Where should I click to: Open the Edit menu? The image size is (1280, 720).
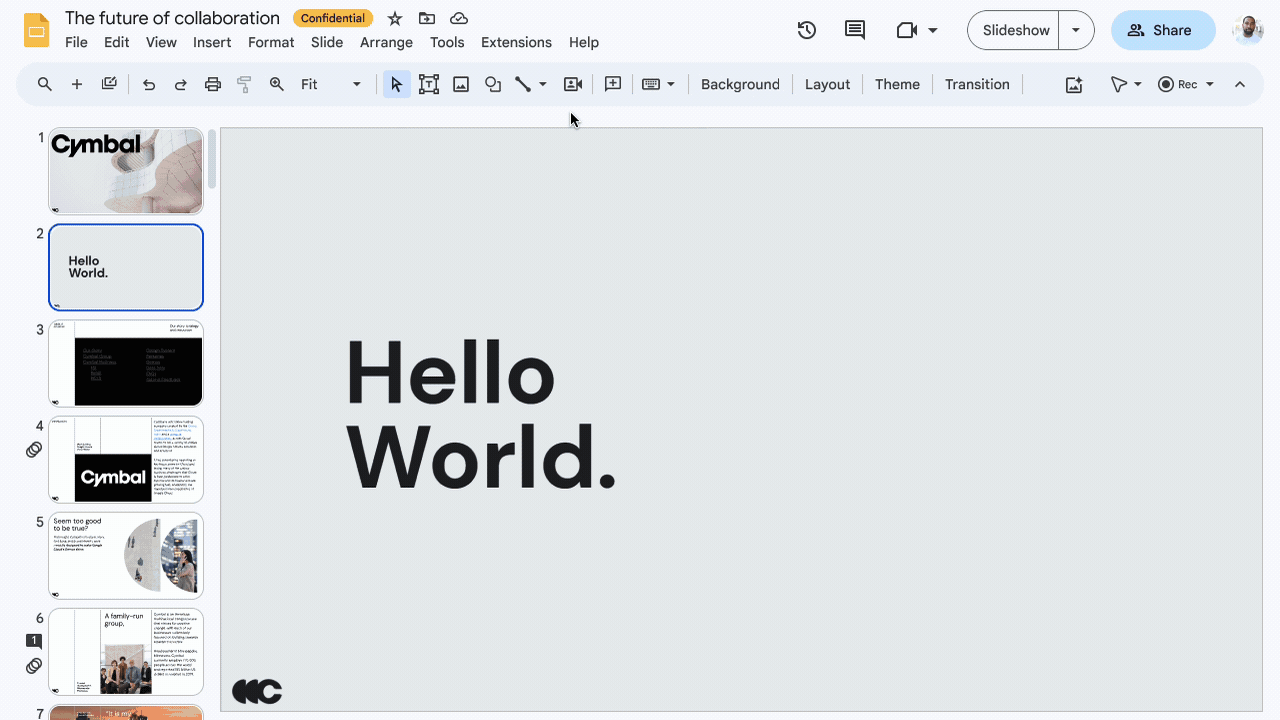[117, 42]
